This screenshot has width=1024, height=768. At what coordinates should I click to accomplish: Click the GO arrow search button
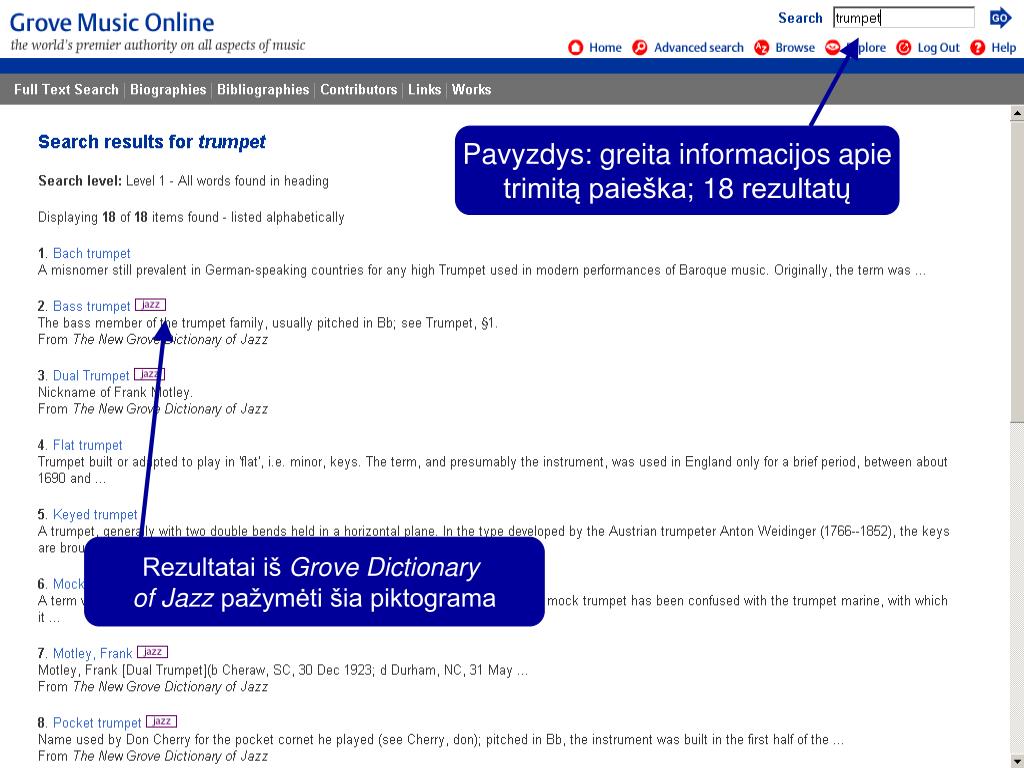[1000, 18]
